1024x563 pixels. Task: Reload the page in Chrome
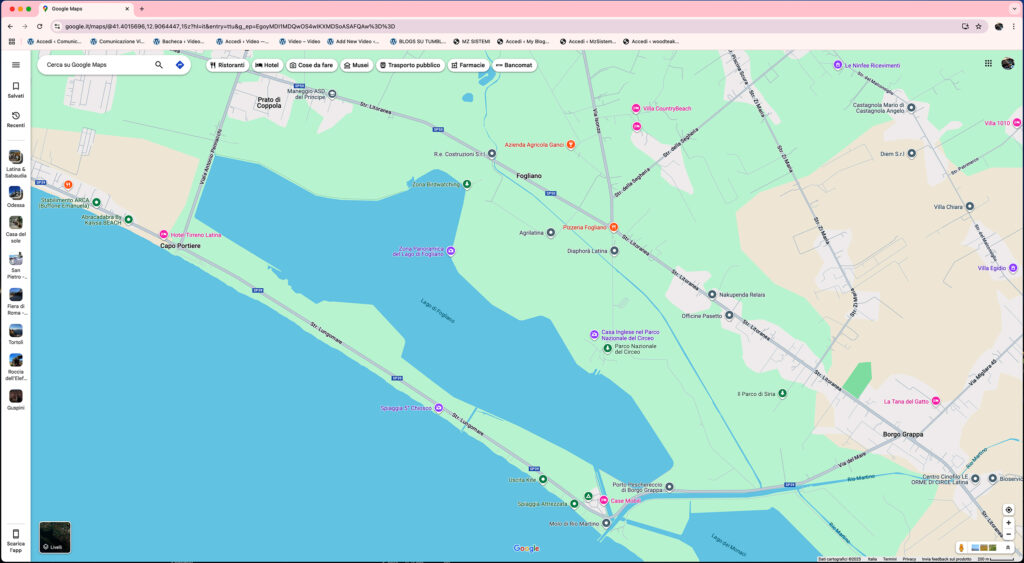coord(40,26)
